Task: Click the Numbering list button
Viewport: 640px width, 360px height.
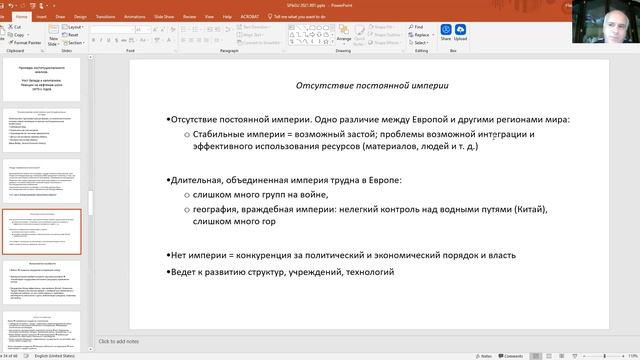Action: (x=196, y=30)
